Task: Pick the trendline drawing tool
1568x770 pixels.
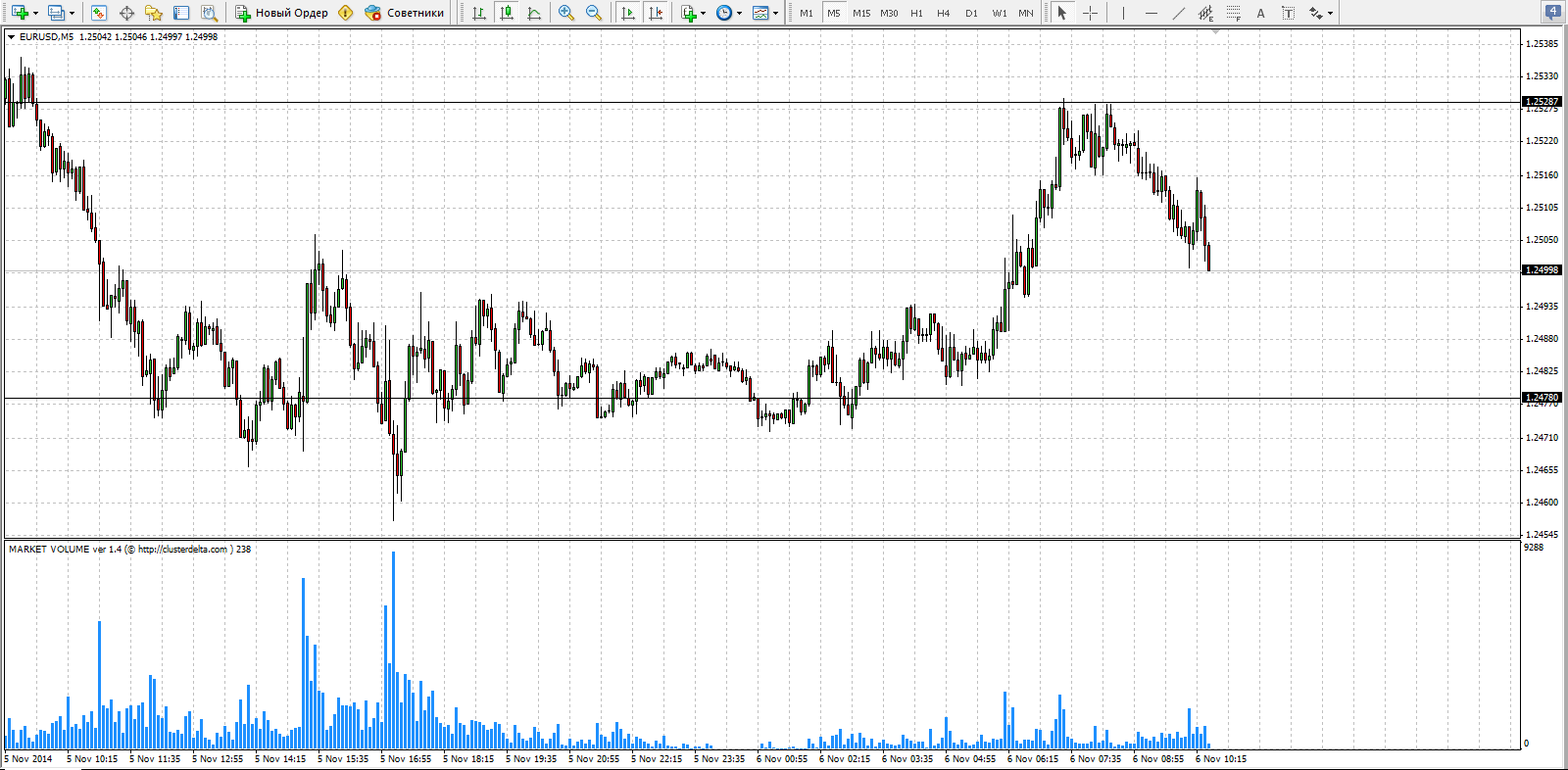Action: click(x=1178, y=13)
